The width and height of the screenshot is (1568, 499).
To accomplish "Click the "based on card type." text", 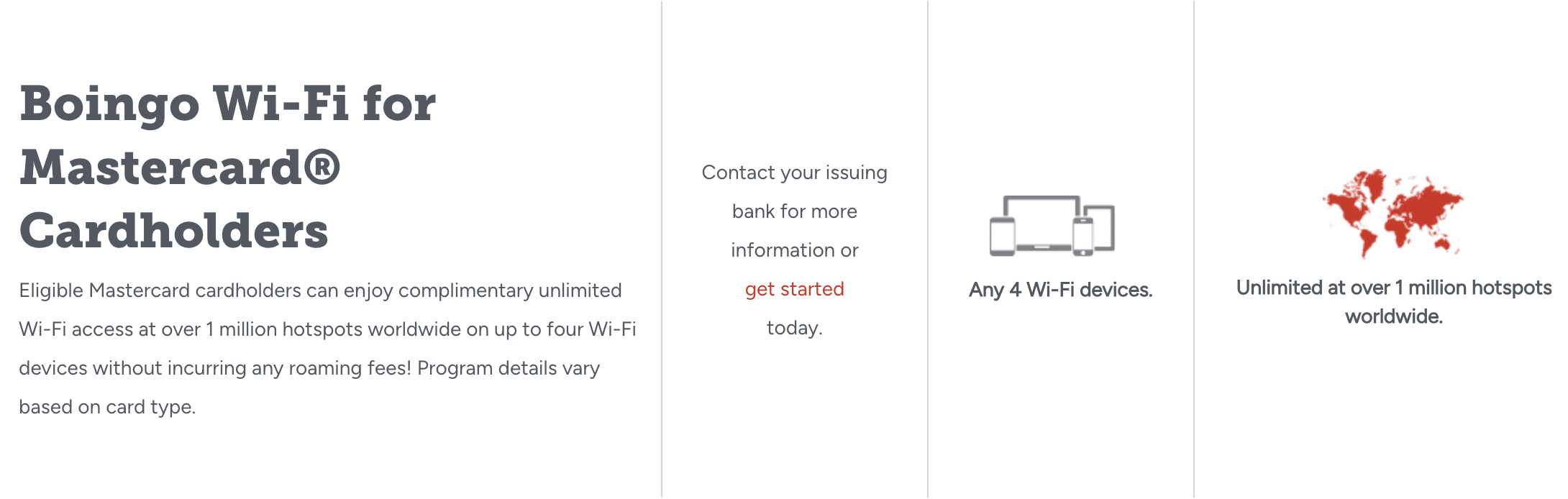I will point(107,407).
